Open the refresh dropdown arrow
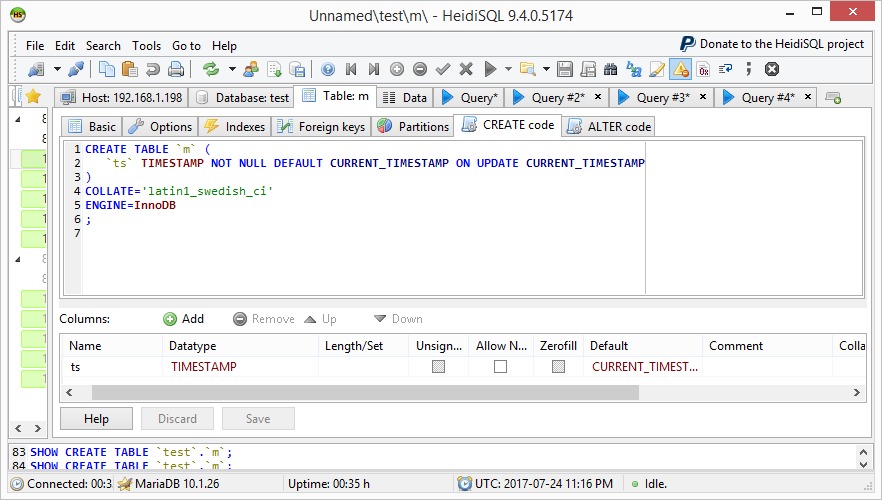This screenshot has height=500, width=882. (232, 69)
